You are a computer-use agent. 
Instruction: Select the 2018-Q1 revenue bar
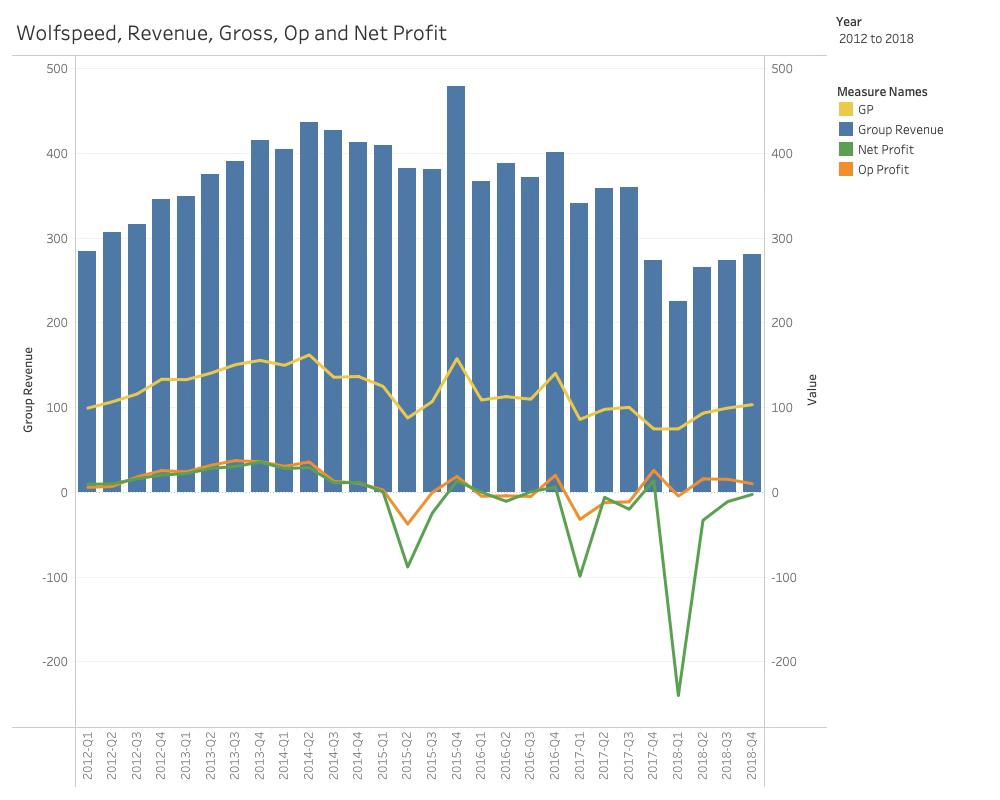(x=678, y=397)
